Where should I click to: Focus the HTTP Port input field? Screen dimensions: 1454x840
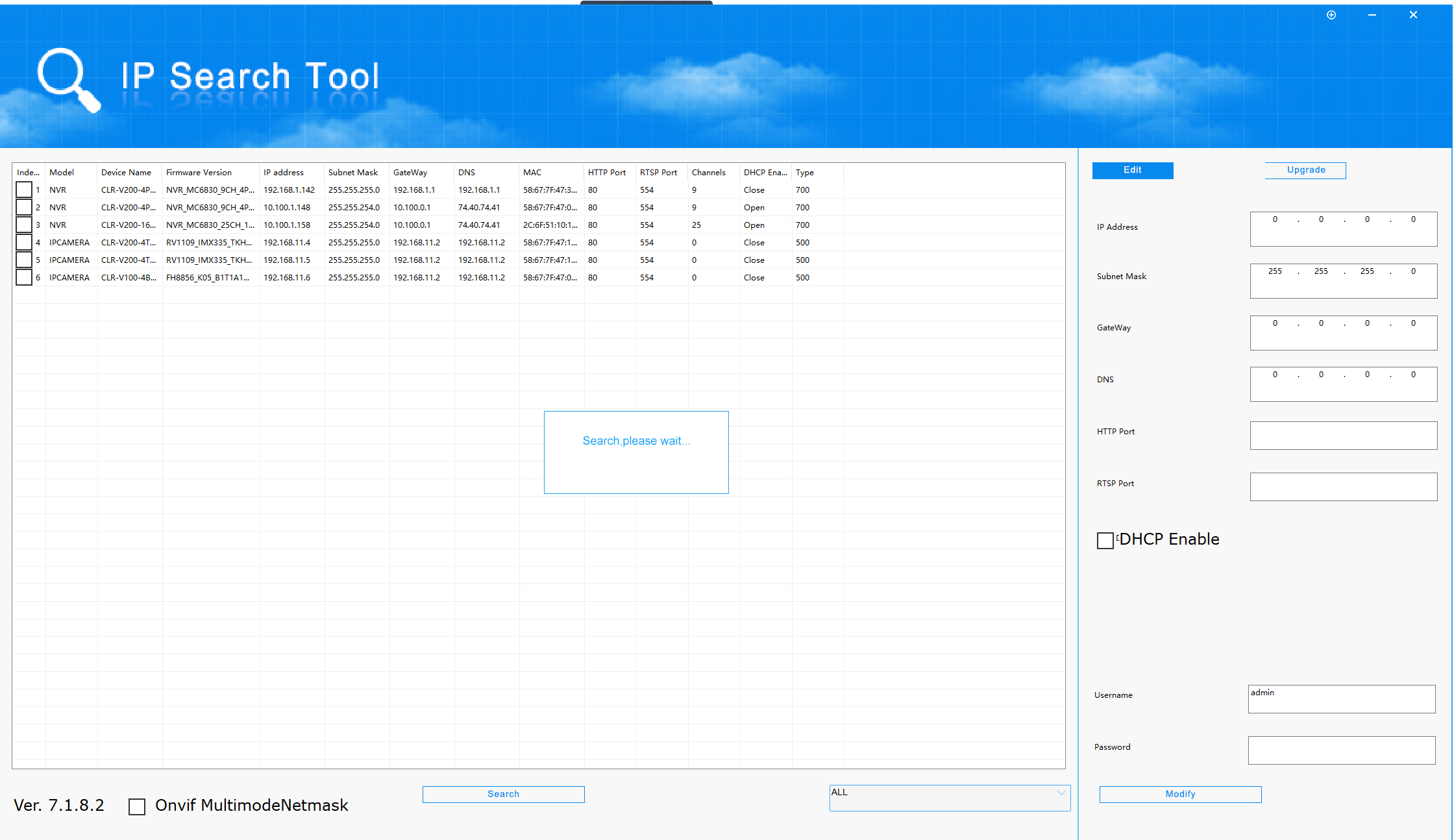pyautogui.click(x=1343, y=435)
